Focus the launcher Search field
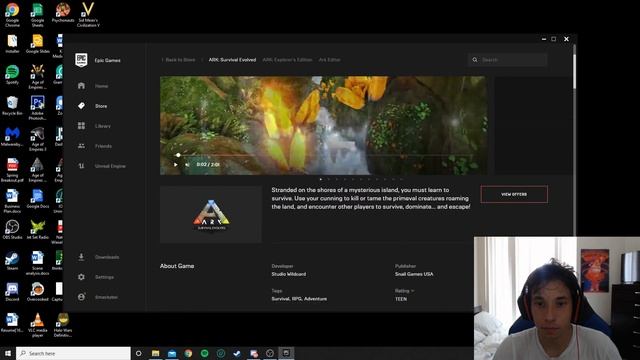 [x=508, y=60]
